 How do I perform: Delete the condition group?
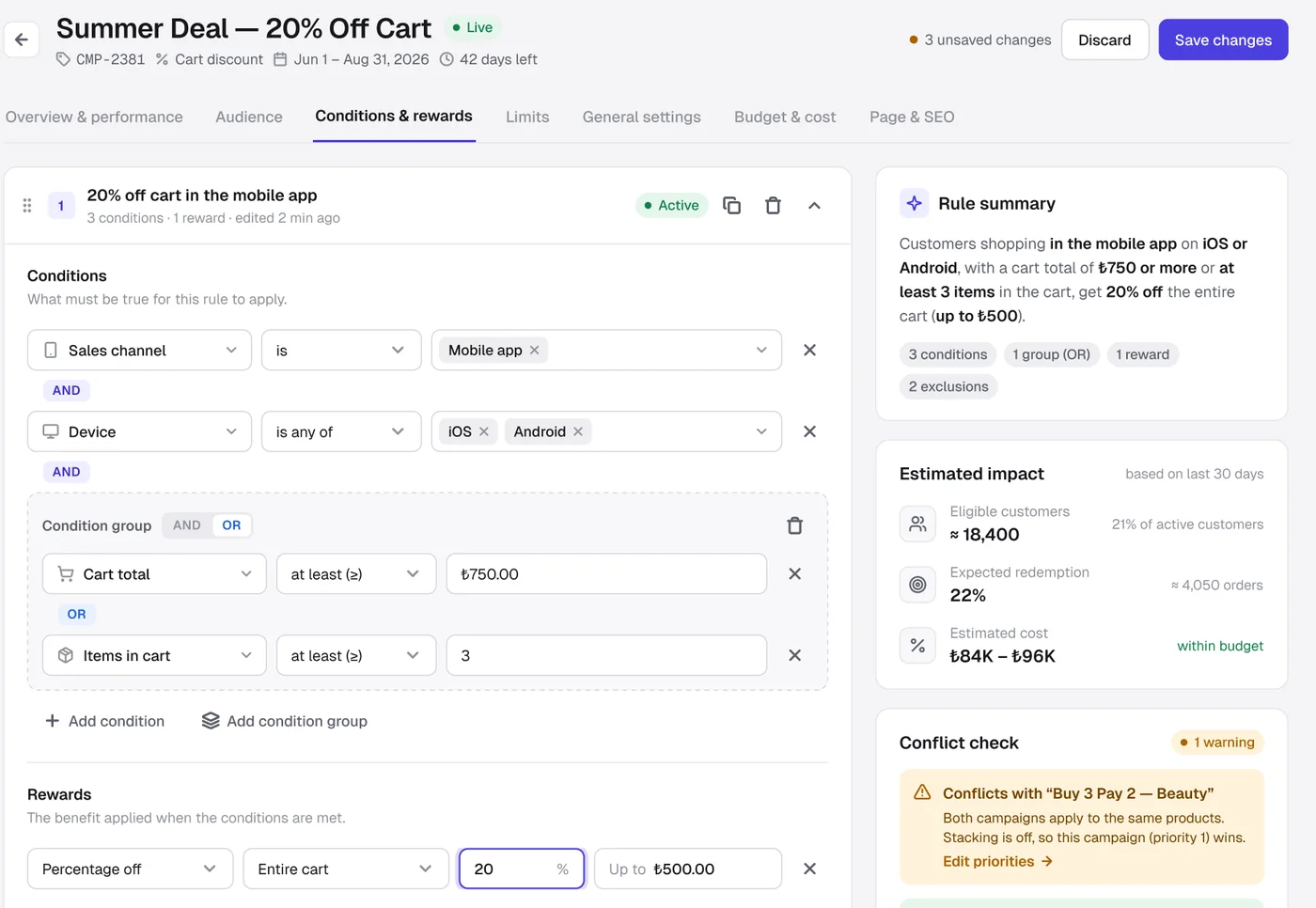tap(794, 525)
